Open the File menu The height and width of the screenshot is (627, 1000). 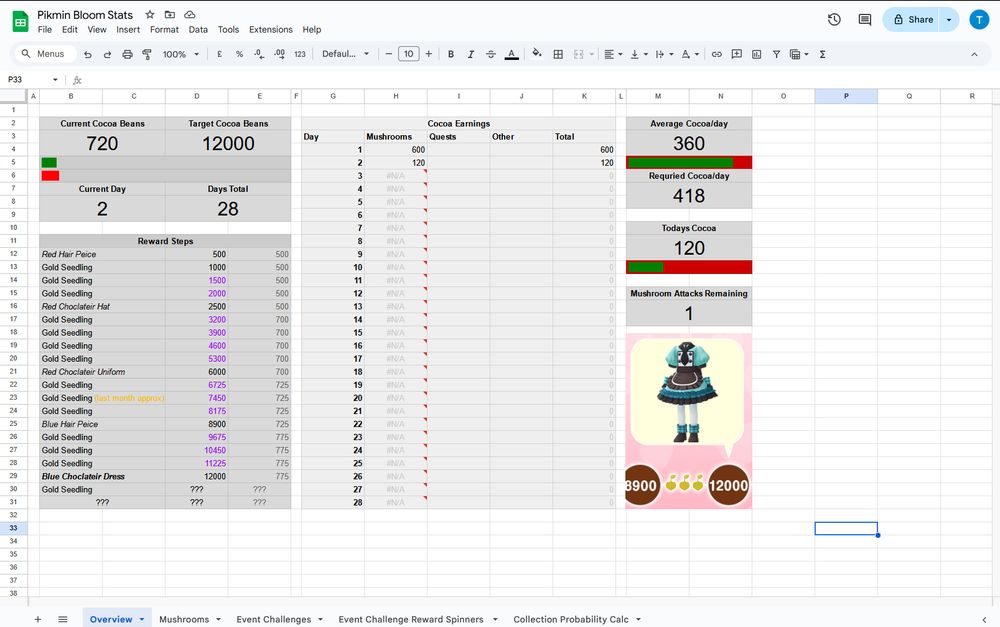[45, 29]
